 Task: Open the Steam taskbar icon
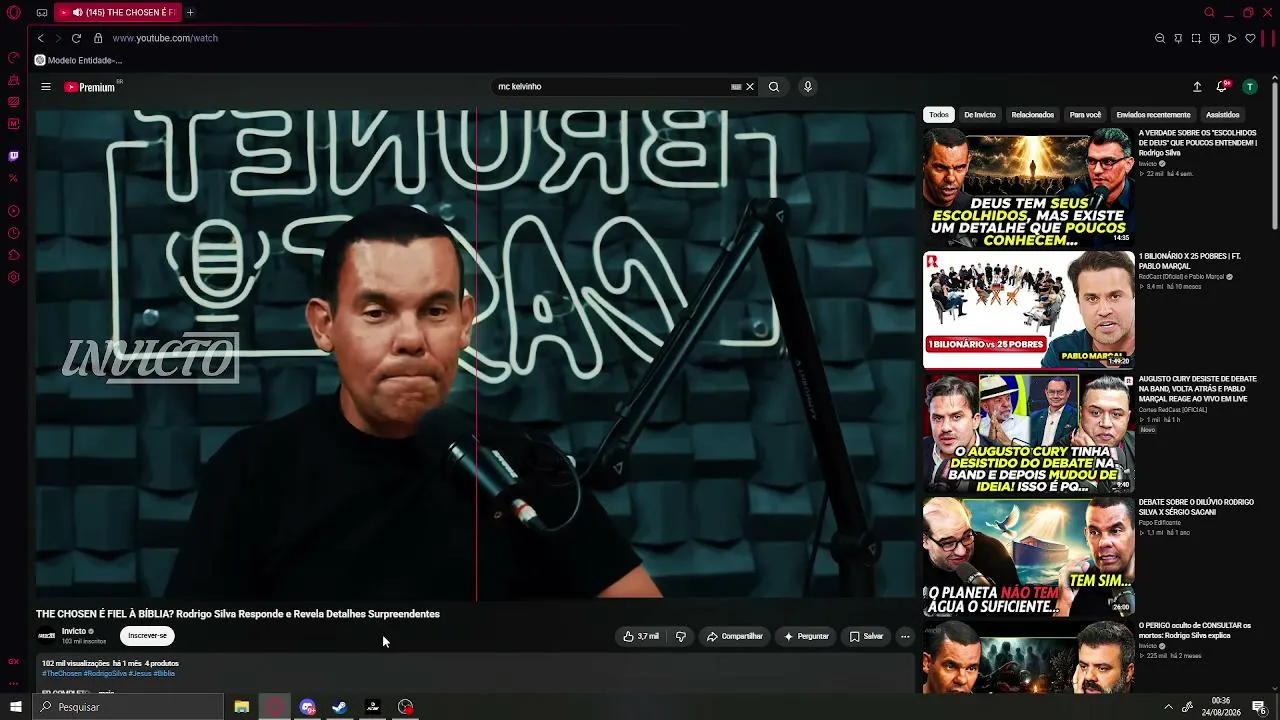[x=340, y=707]
